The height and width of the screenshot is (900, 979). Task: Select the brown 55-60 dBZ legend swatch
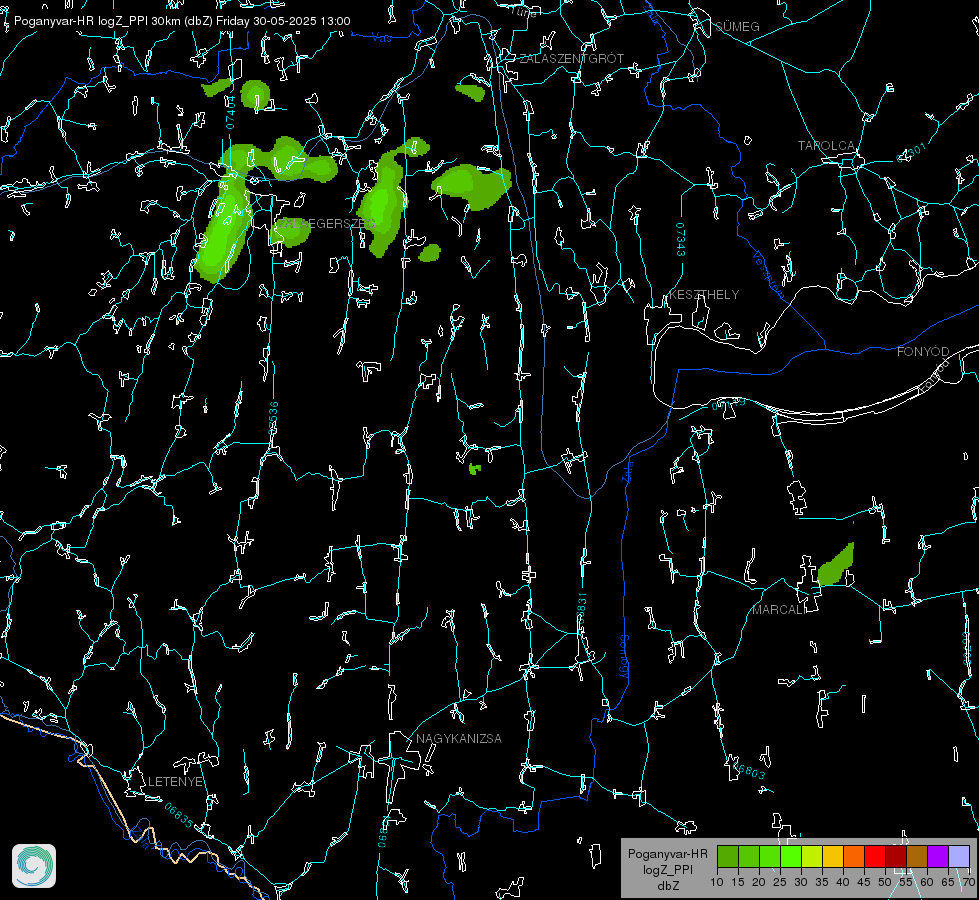pyautogui.click(x=917, y=856)
